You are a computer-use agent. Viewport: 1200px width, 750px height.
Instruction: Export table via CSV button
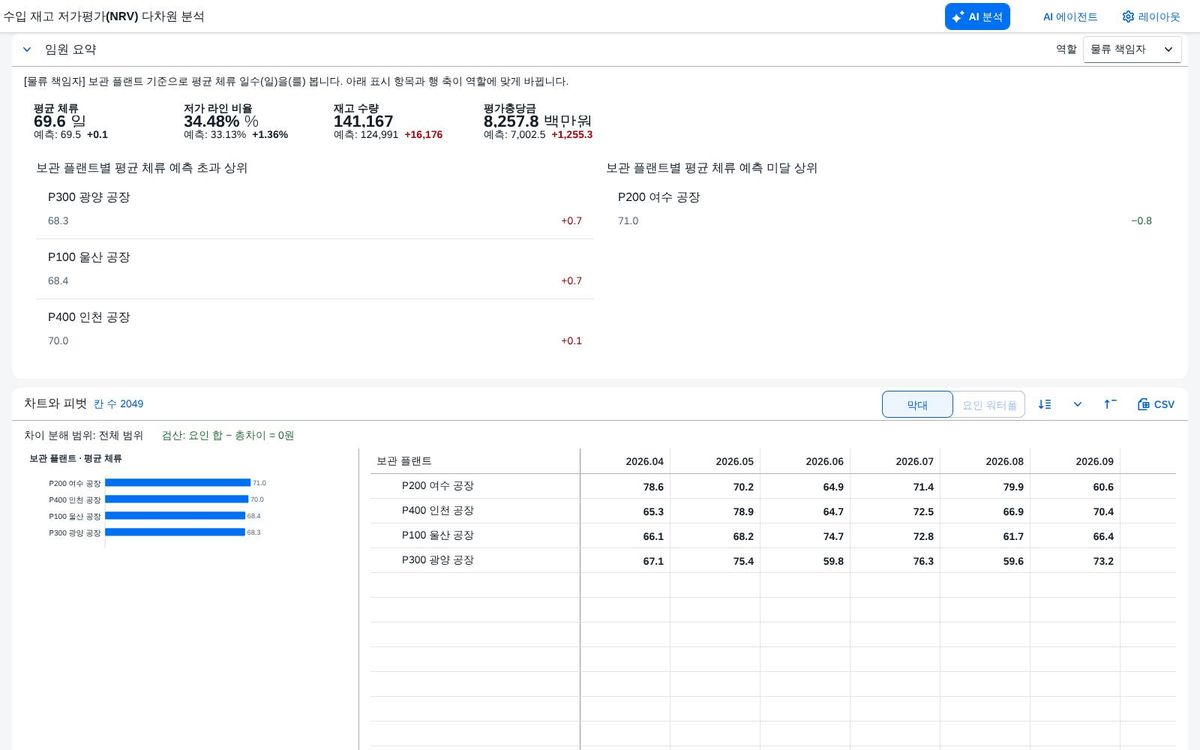pyautogui.click(x=1156, y=404)
